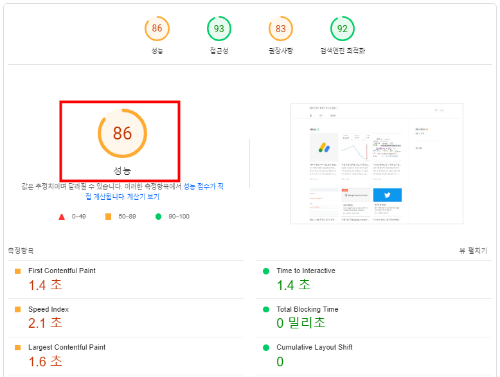This screenshot has width=500, height=377.
Task: Click the '검색엔진 최적화' label under score 92
Action: (x=342, y=51)
